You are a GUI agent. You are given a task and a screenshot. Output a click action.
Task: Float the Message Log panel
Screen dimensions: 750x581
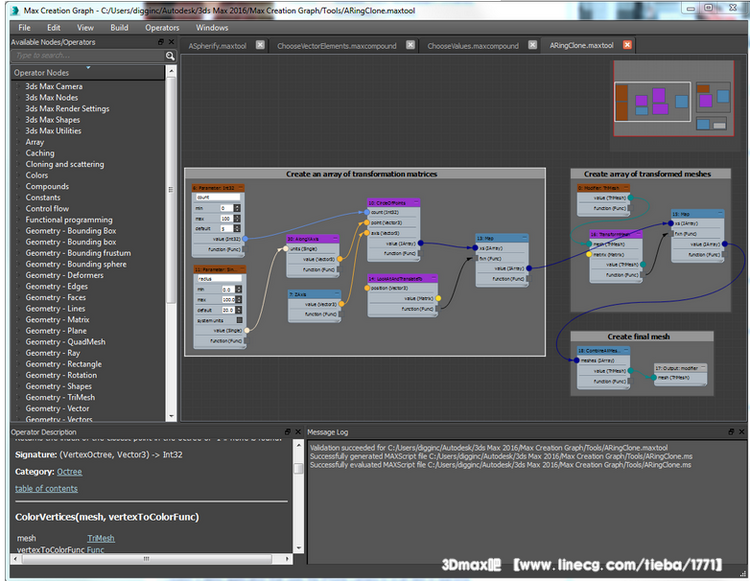click(731, 431)
